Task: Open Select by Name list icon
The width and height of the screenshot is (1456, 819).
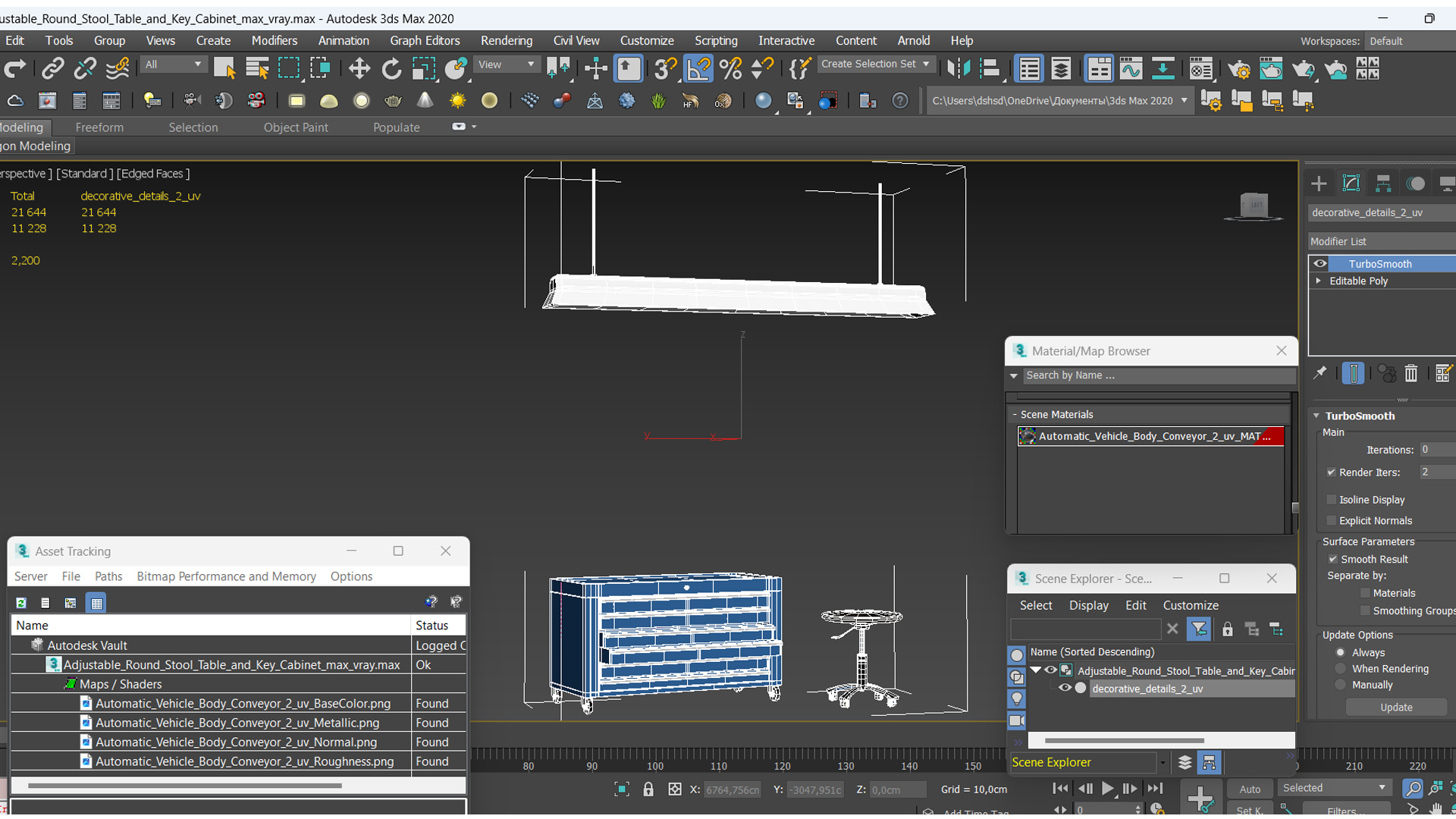Action: 257,69
